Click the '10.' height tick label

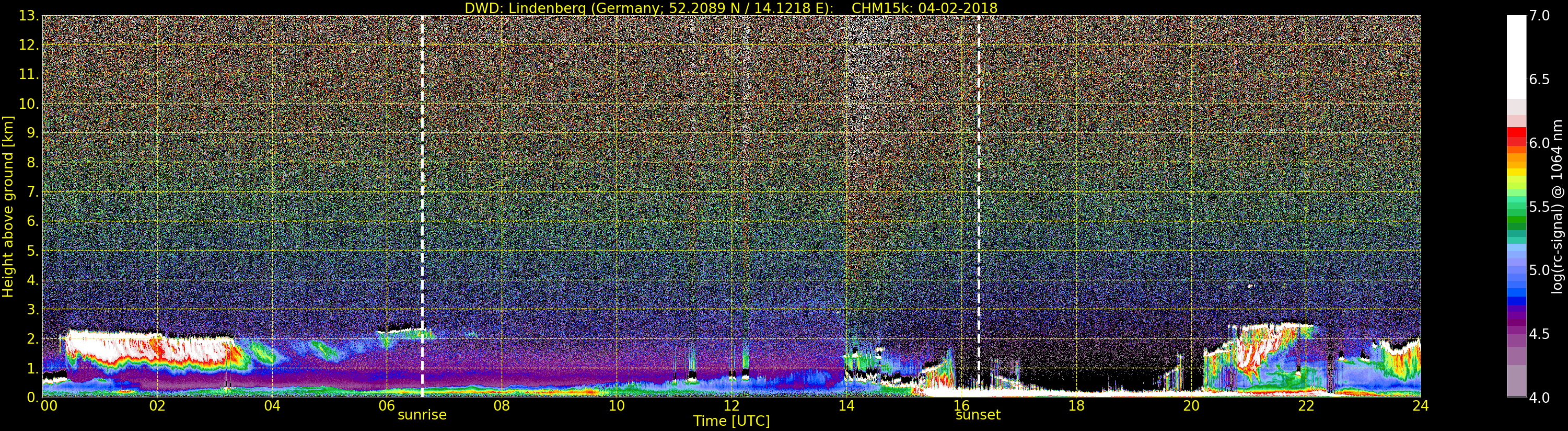pos(29,104)
